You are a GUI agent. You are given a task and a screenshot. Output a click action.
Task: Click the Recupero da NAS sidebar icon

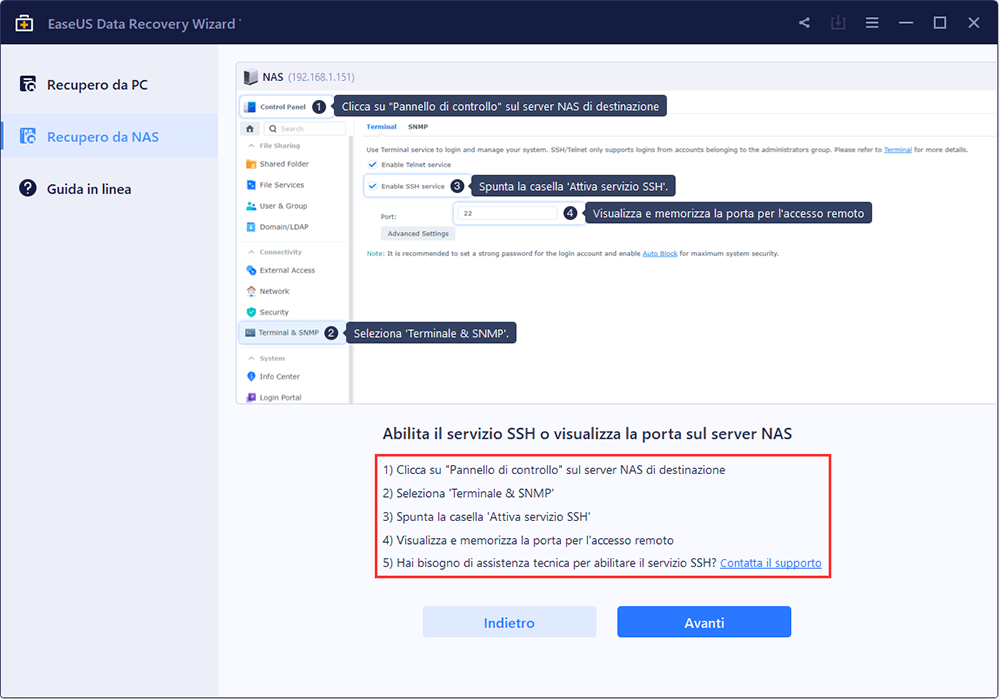[x=27, y=136]
